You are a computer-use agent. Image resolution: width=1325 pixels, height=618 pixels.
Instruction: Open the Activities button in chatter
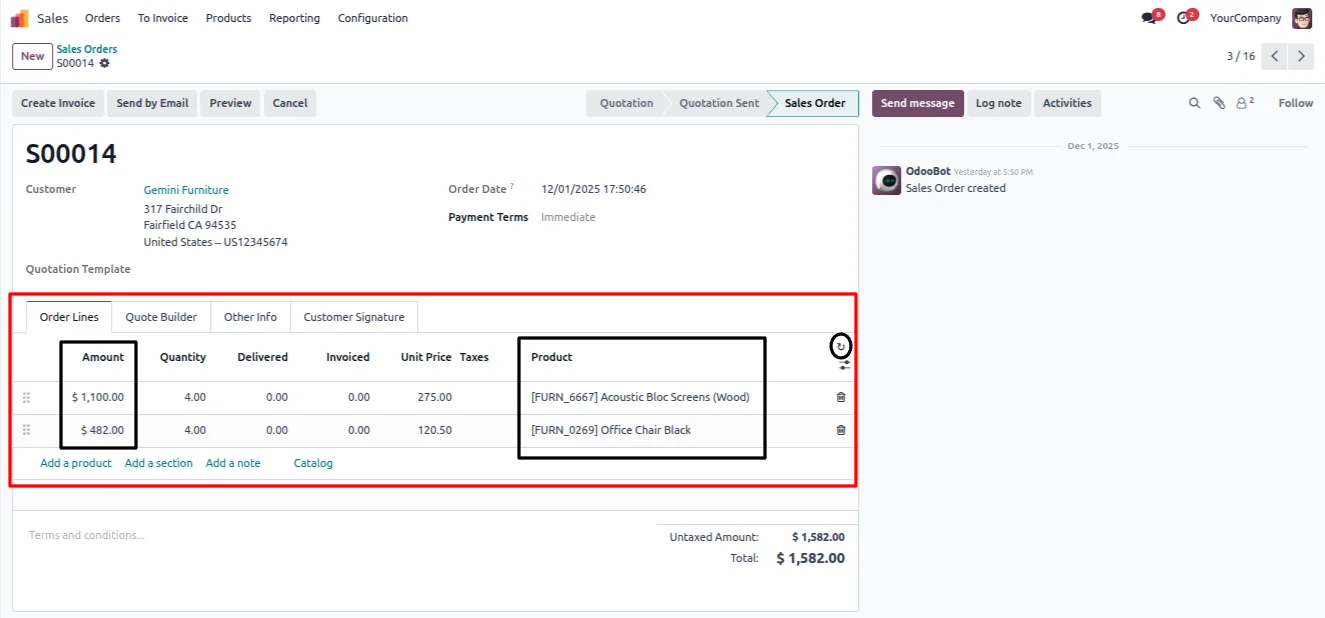[1067, 103]
